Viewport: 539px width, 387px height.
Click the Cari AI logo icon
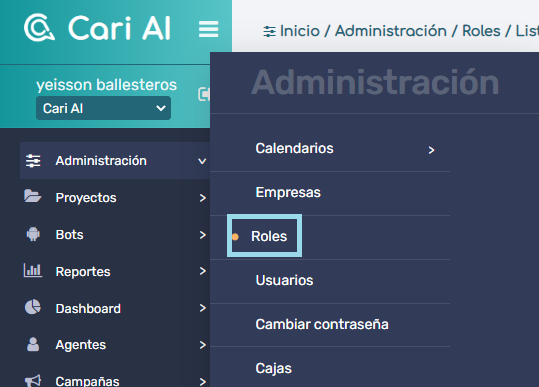click(39, 27)
